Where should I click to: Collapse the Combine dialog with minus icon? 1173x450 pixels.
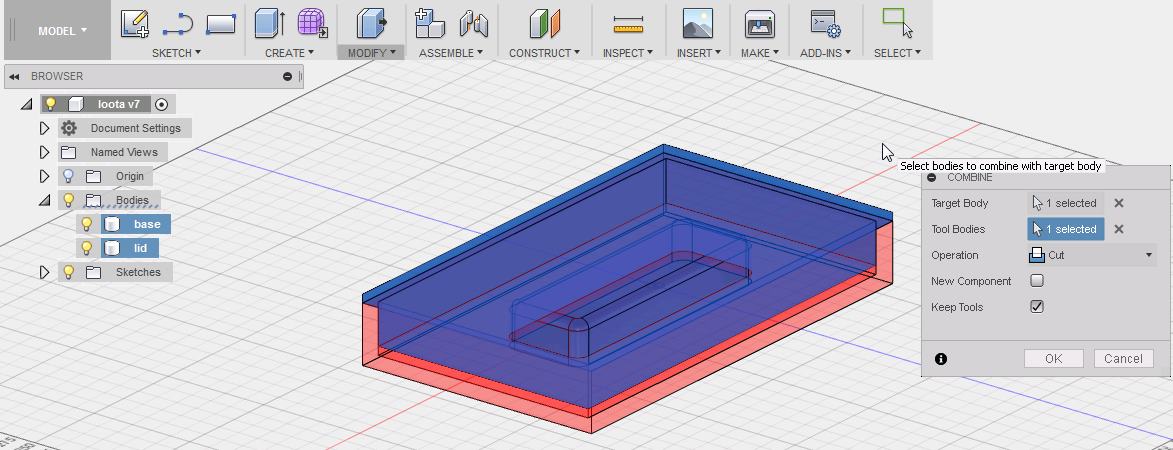932,178
